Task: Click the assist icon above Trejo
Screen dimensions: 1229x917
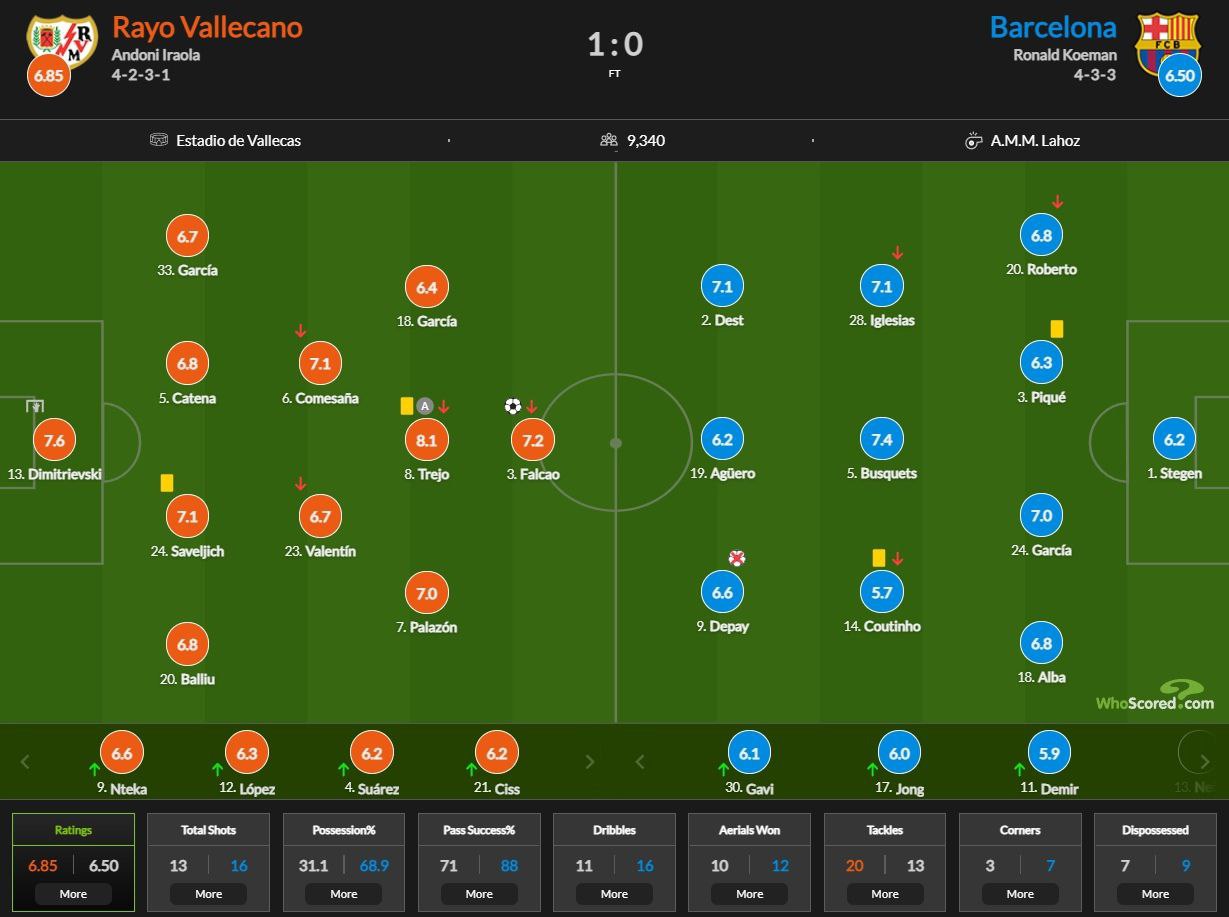Action: coord(425,406)
